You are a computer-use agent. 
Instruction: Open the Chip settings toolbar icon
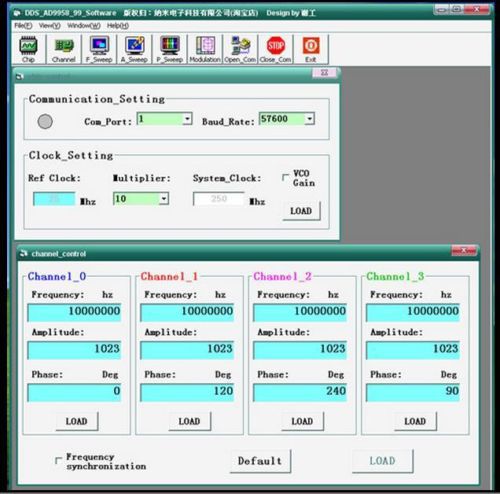pyautogui.click(x=28, y=49)
